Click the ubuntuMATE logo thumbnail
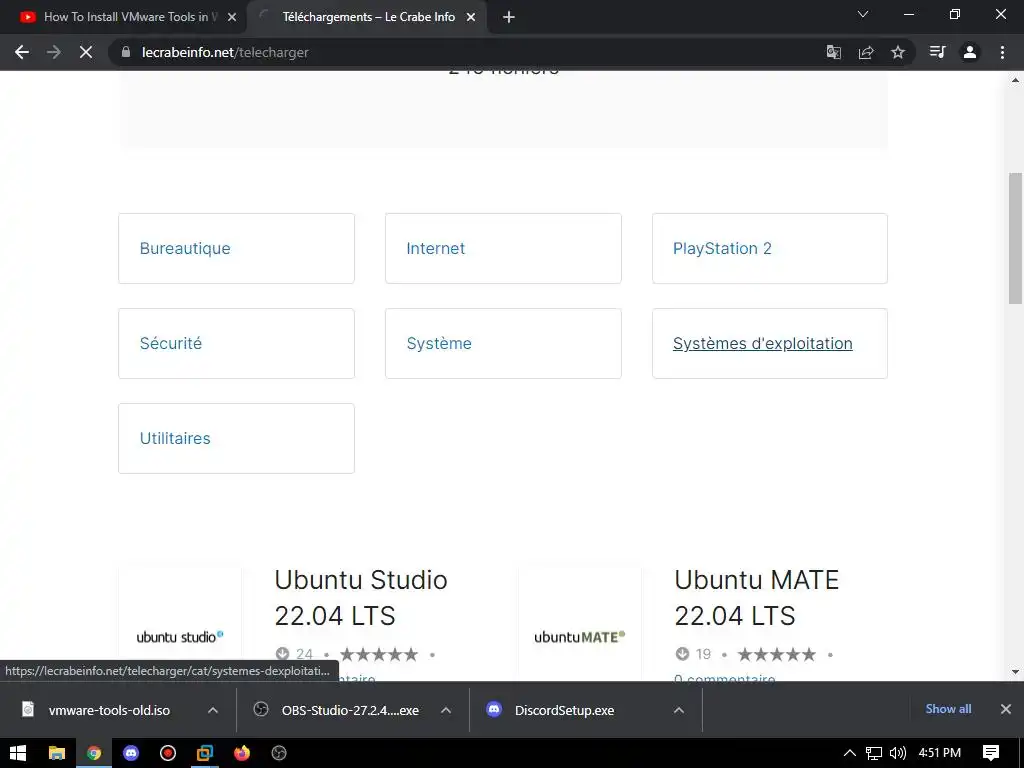1024x768 pixels. click(579, 637)
